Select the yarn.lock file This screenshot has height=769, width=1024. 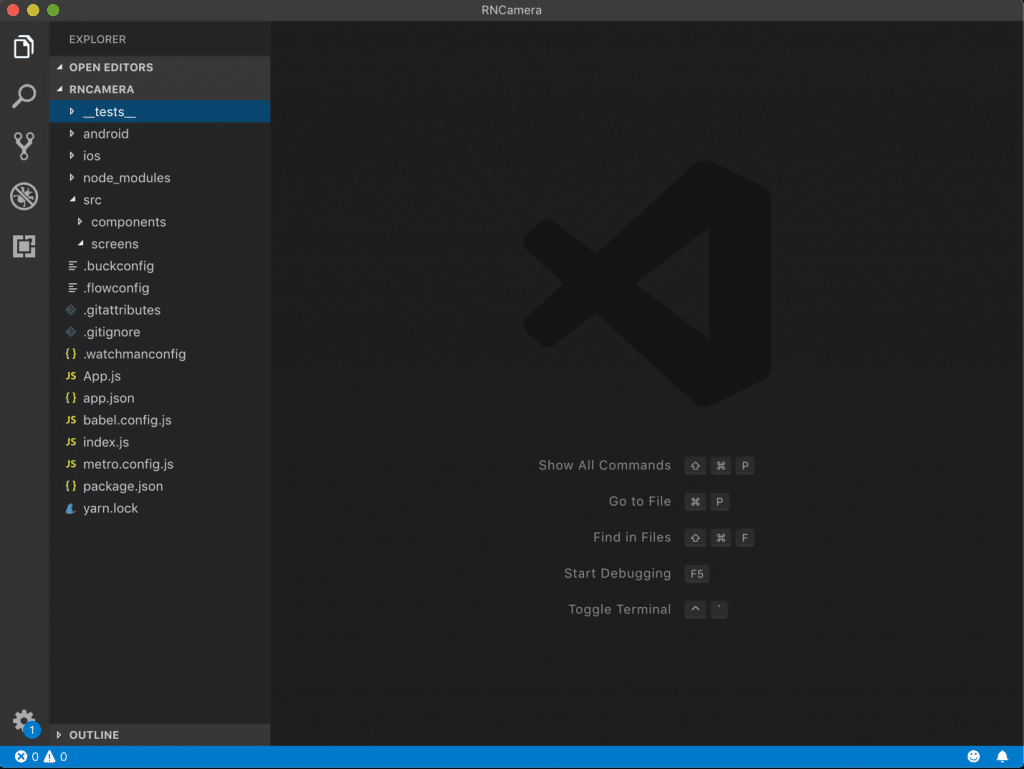[110, 508]
